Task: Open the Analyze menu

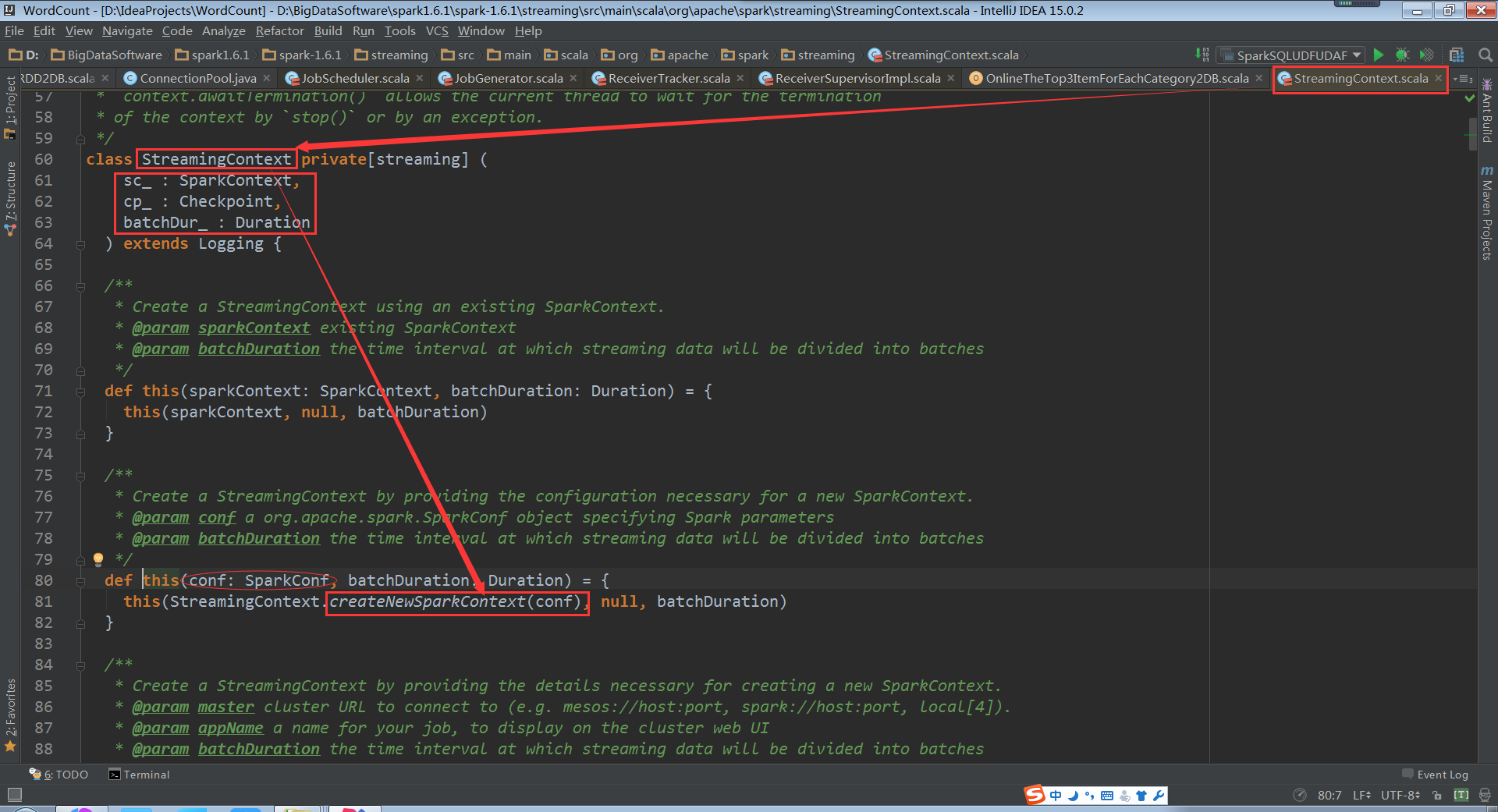Action: pos(223,31)
